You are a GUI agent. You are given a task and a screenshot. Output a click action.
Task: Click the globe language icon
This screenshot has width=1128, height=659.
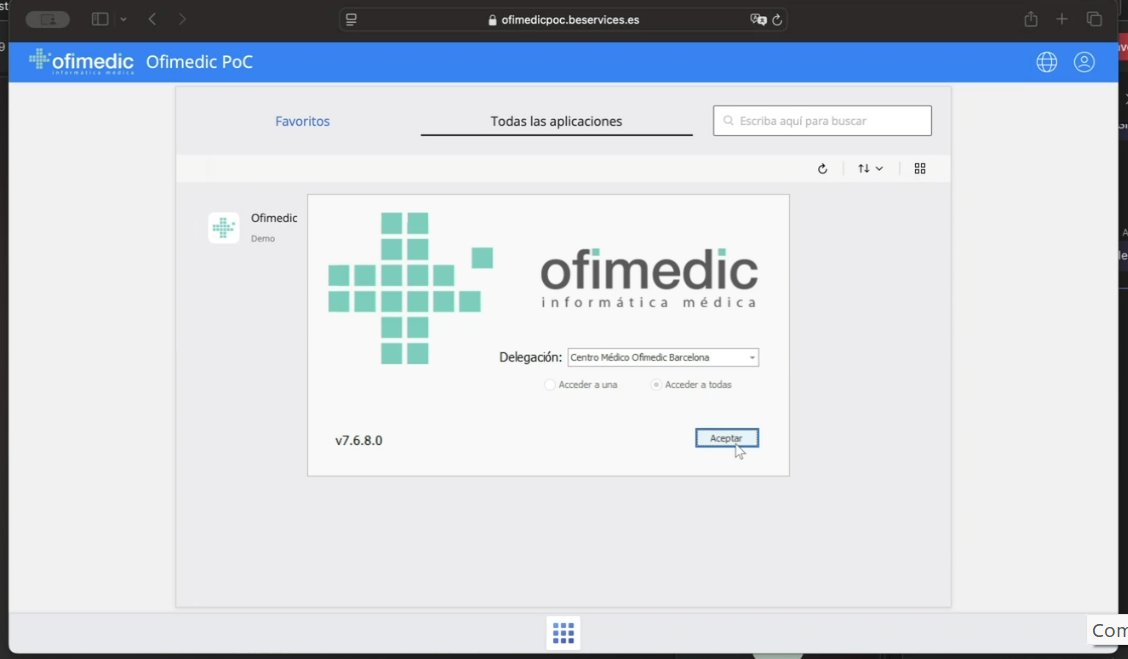click(1046, 62)
